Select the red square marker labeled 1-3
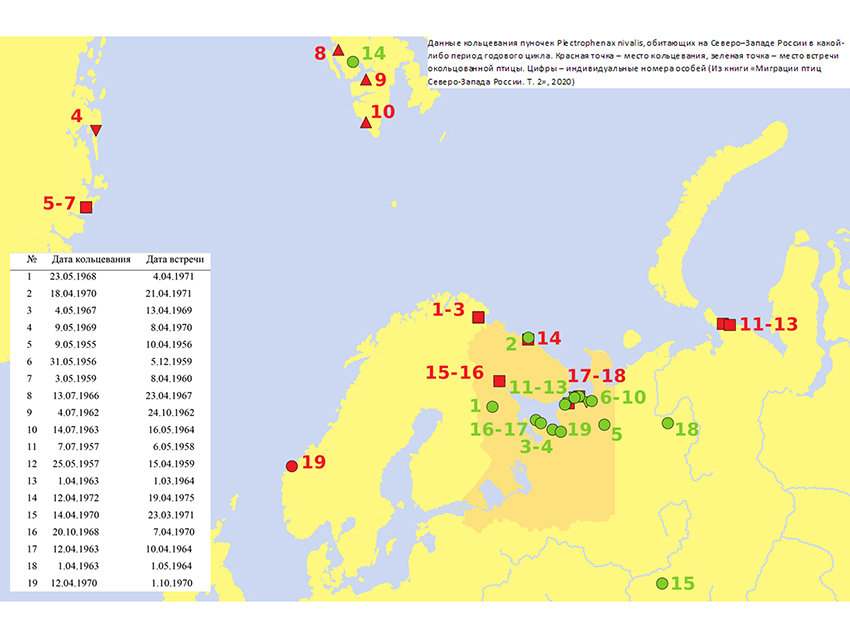 pos(478,317)
